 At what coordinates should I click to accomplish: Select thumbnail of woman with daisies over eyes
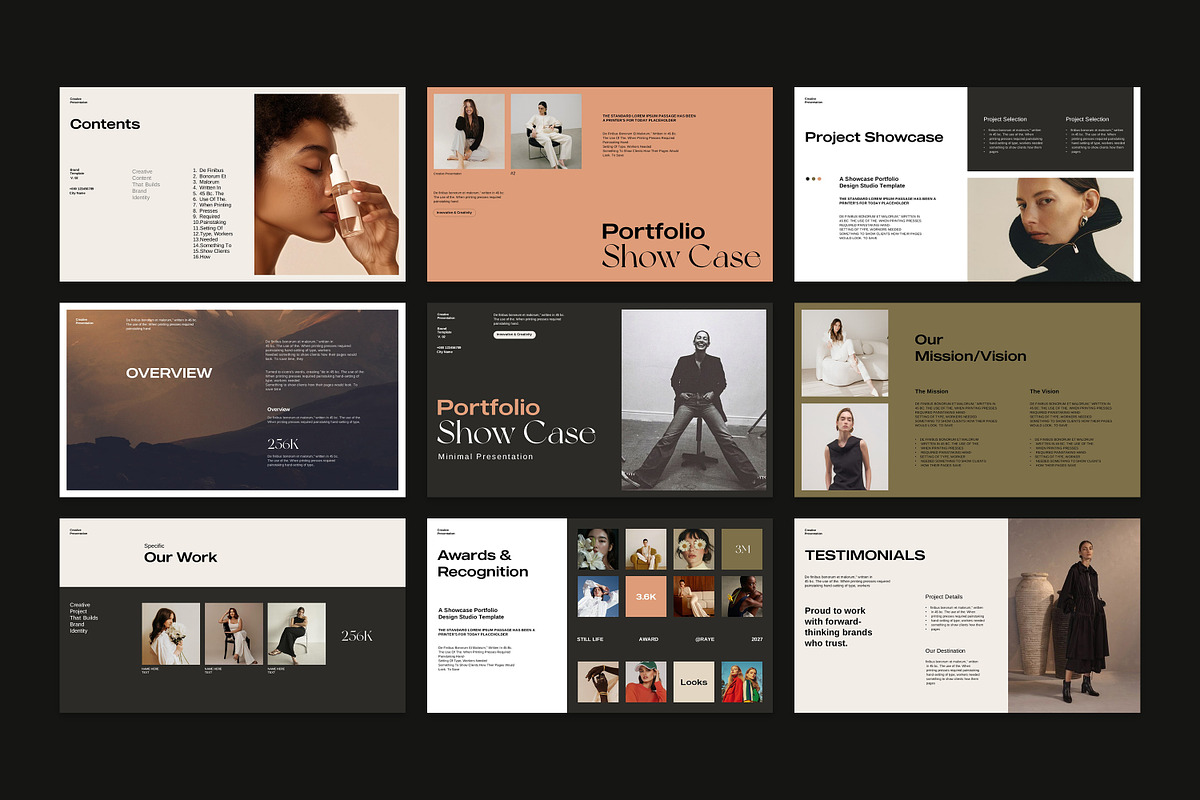coord(694,549)
